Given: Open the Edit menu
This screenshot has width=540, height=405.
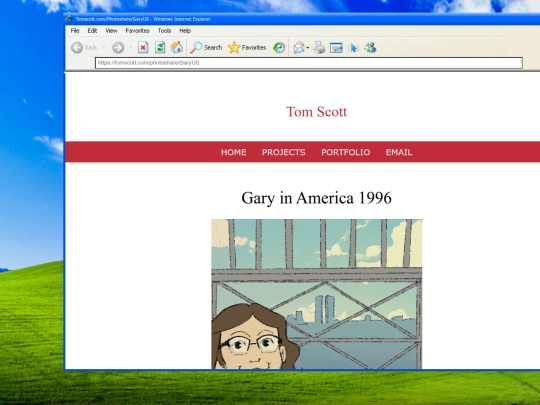Looking at the screenshot, I should (x=92, y=31).
